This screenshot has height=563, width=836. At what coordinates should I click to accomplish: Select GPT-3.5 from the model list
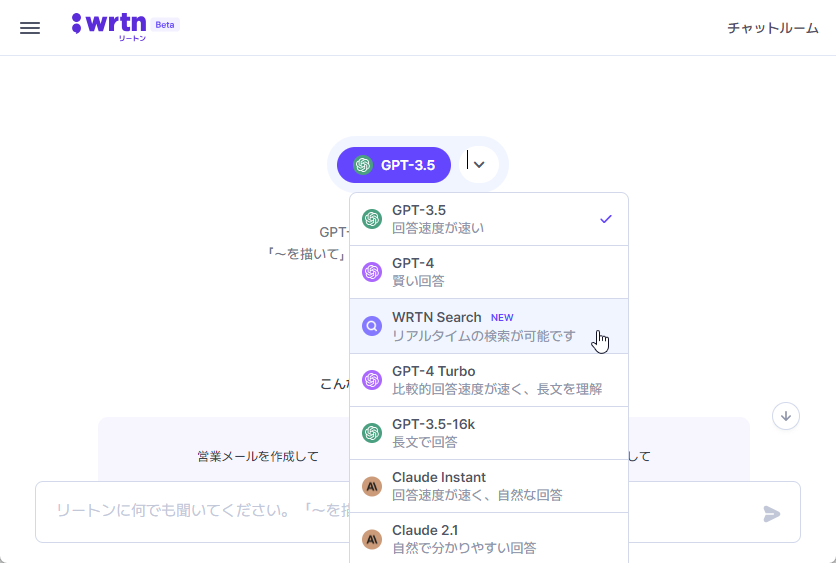[x=489, y=219]
